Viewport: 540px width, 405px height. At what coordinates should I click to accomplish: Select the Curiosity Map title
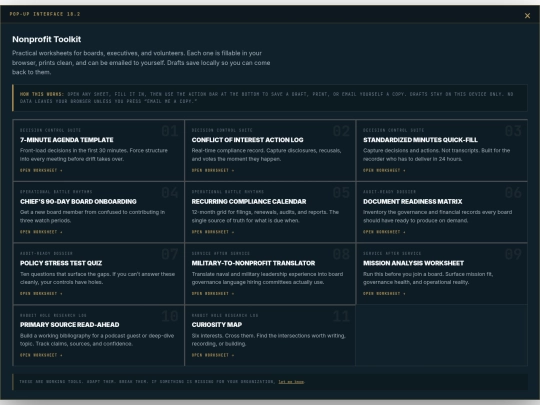pyautogui.click(x=217, y=325)
